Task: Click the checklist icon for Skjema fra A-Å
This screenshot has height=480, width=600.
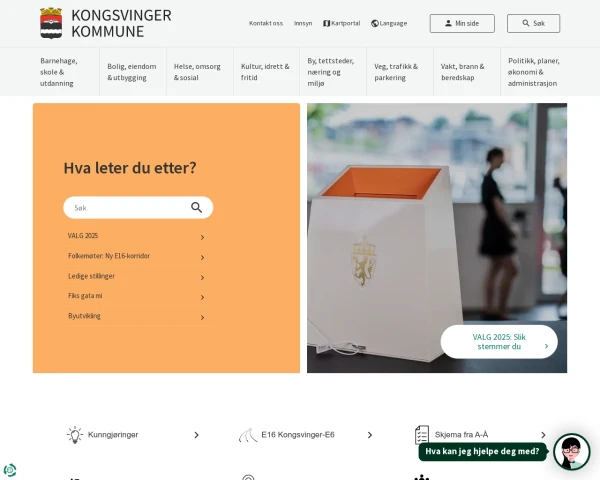Action: point(422,435)
